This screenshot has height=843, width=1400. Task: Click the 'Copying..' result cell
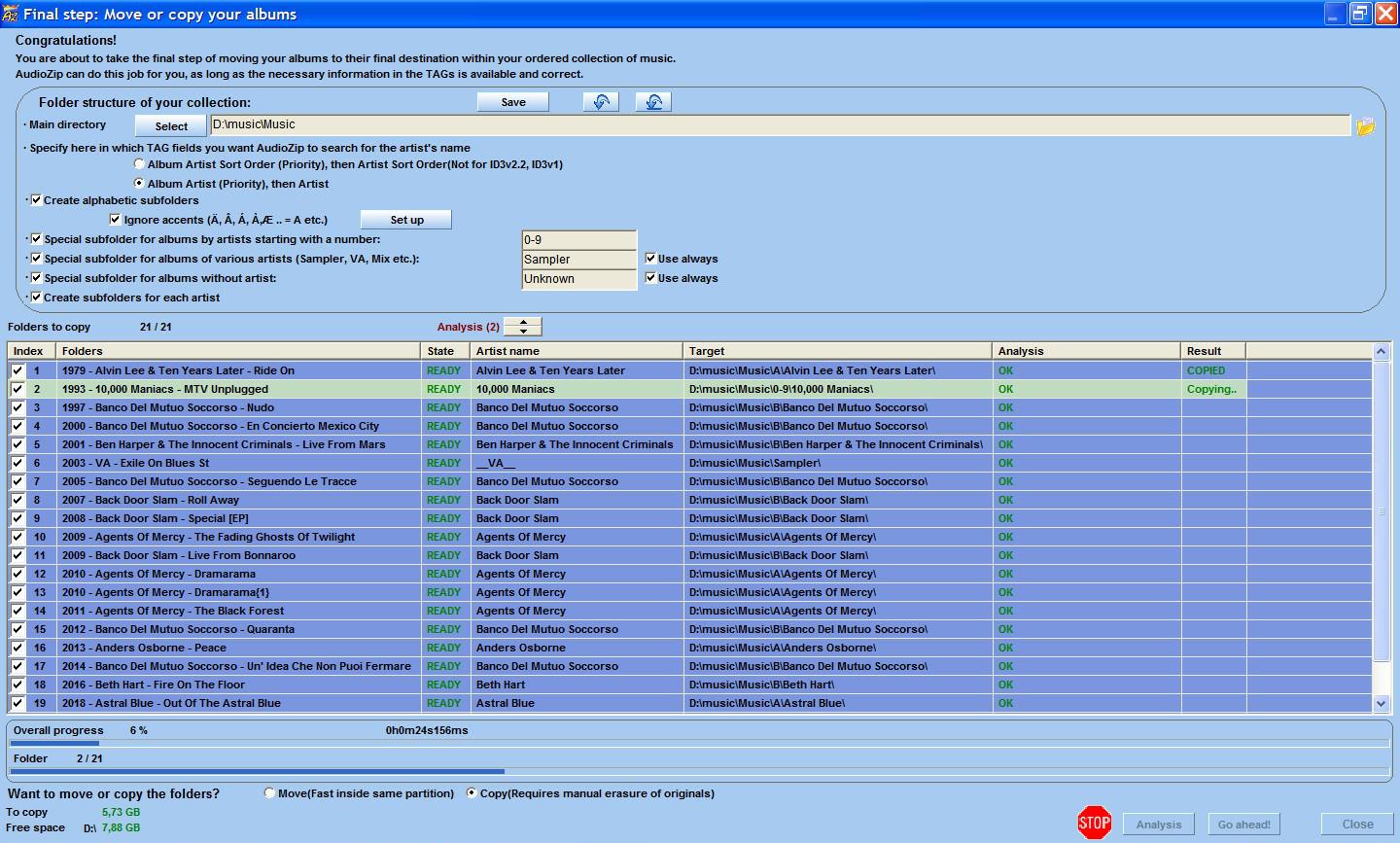(1211, 389)
